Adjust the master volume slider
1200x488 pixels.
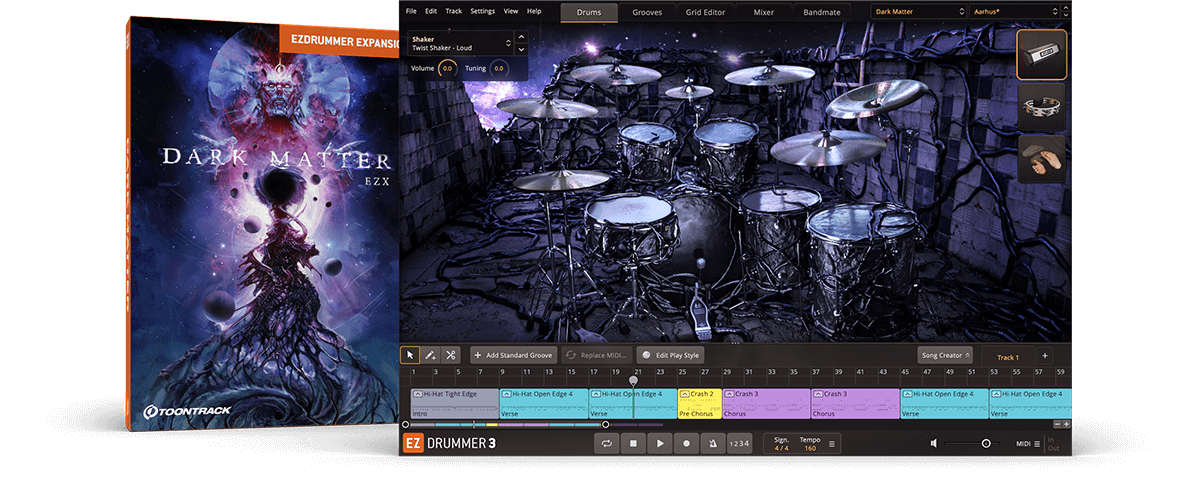click(985, 443)
